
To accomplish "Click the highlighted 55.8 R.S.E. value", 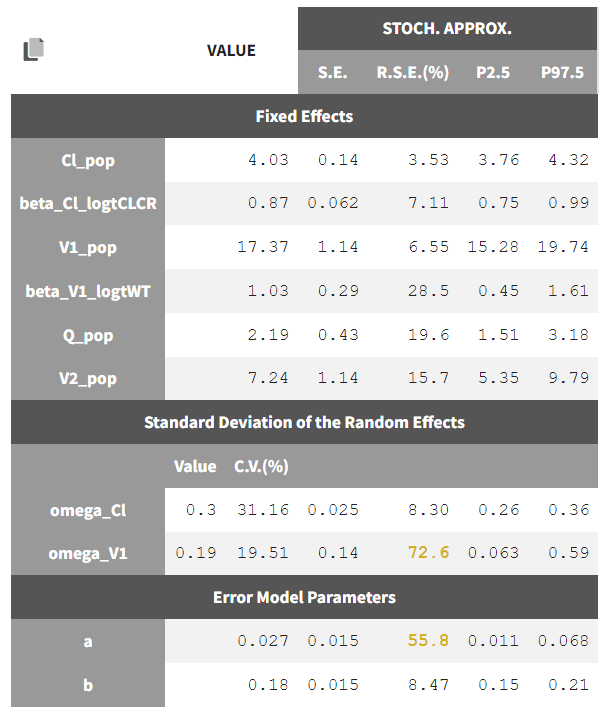I will 428,641.
